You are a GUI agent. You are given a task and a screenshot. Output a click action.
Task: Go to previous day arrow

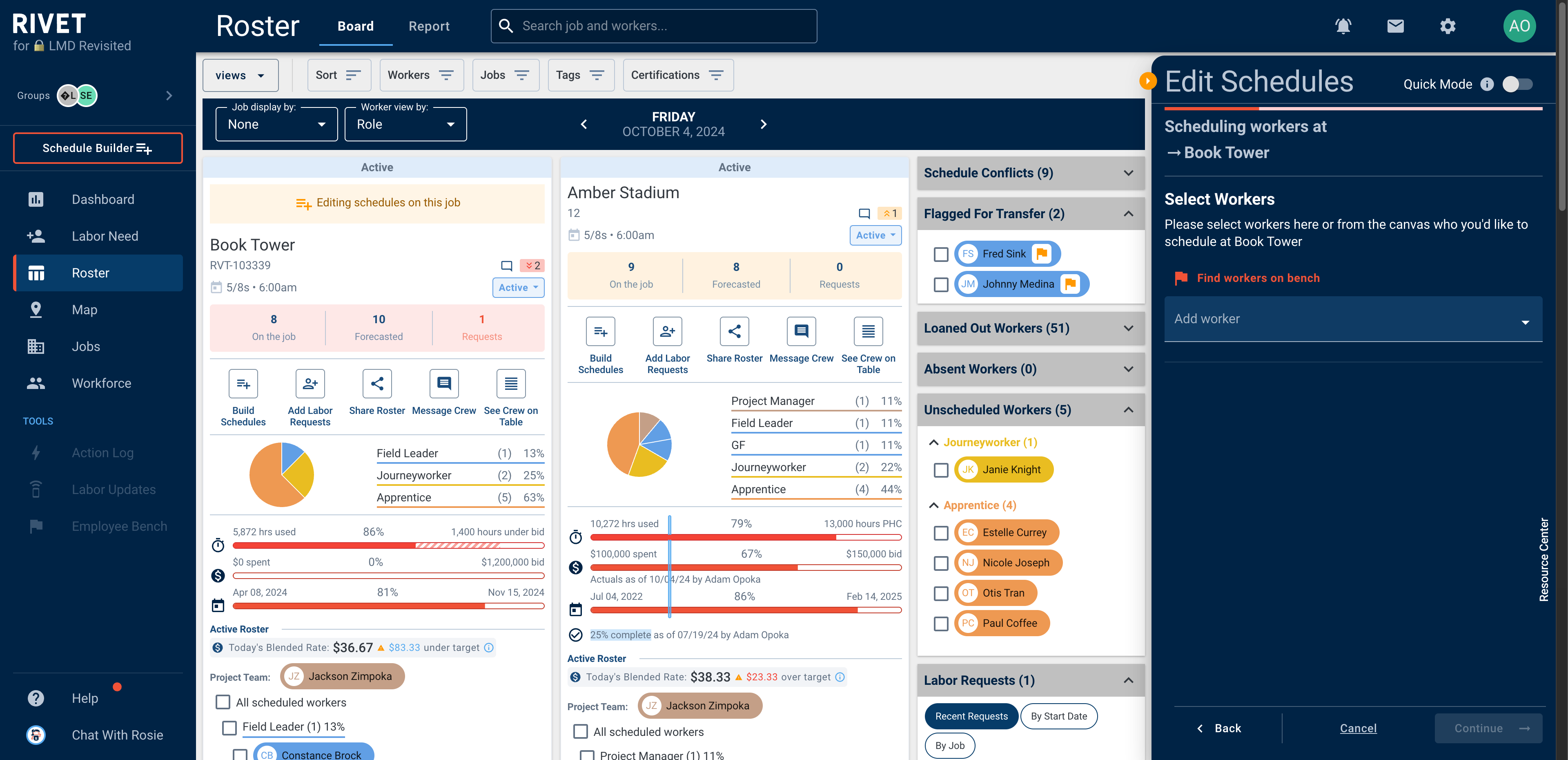point(584,124)
